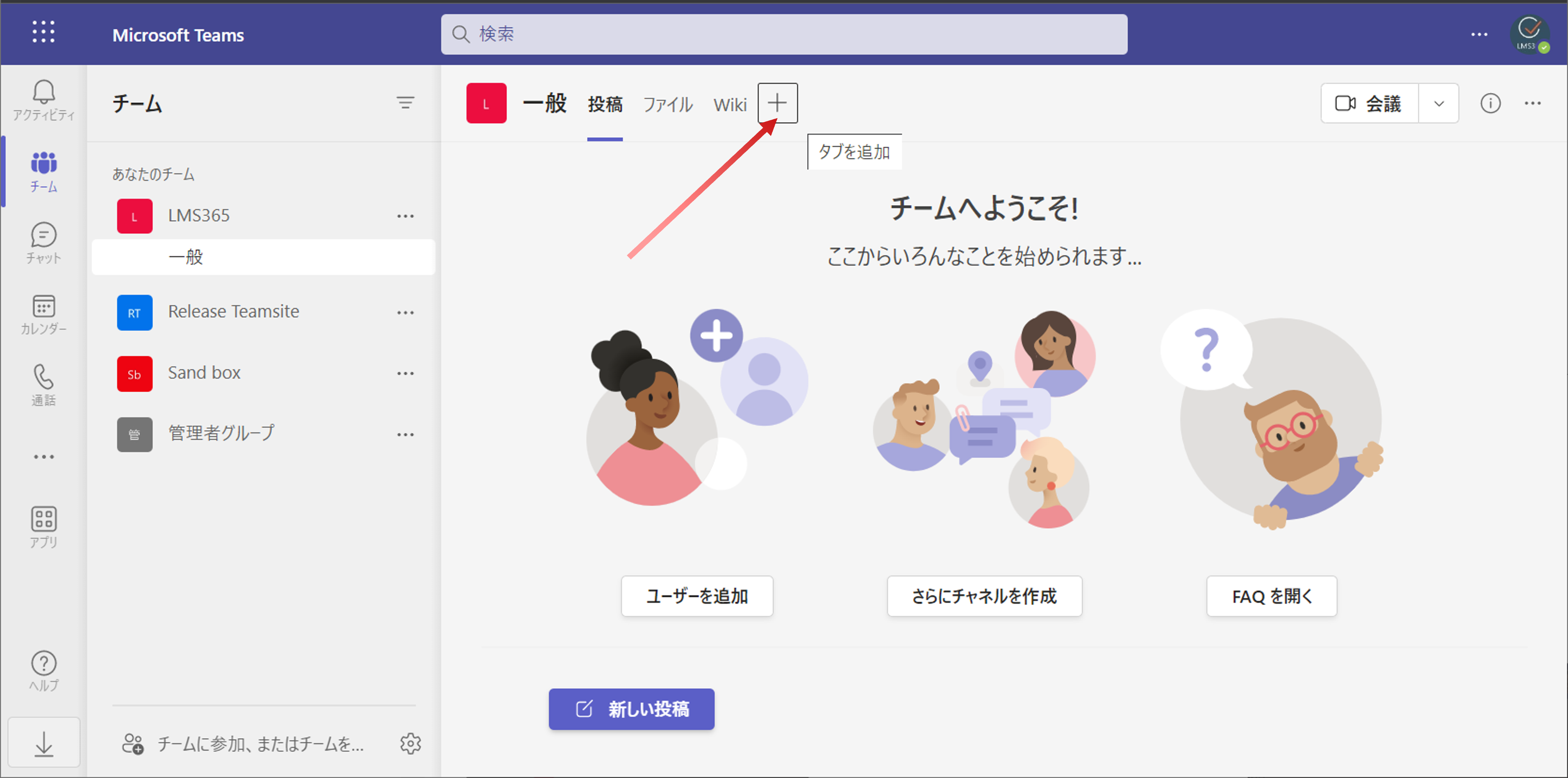Click FAQ を開く button
This screenshot has width=1568, height=778.
click(1272, 596)
